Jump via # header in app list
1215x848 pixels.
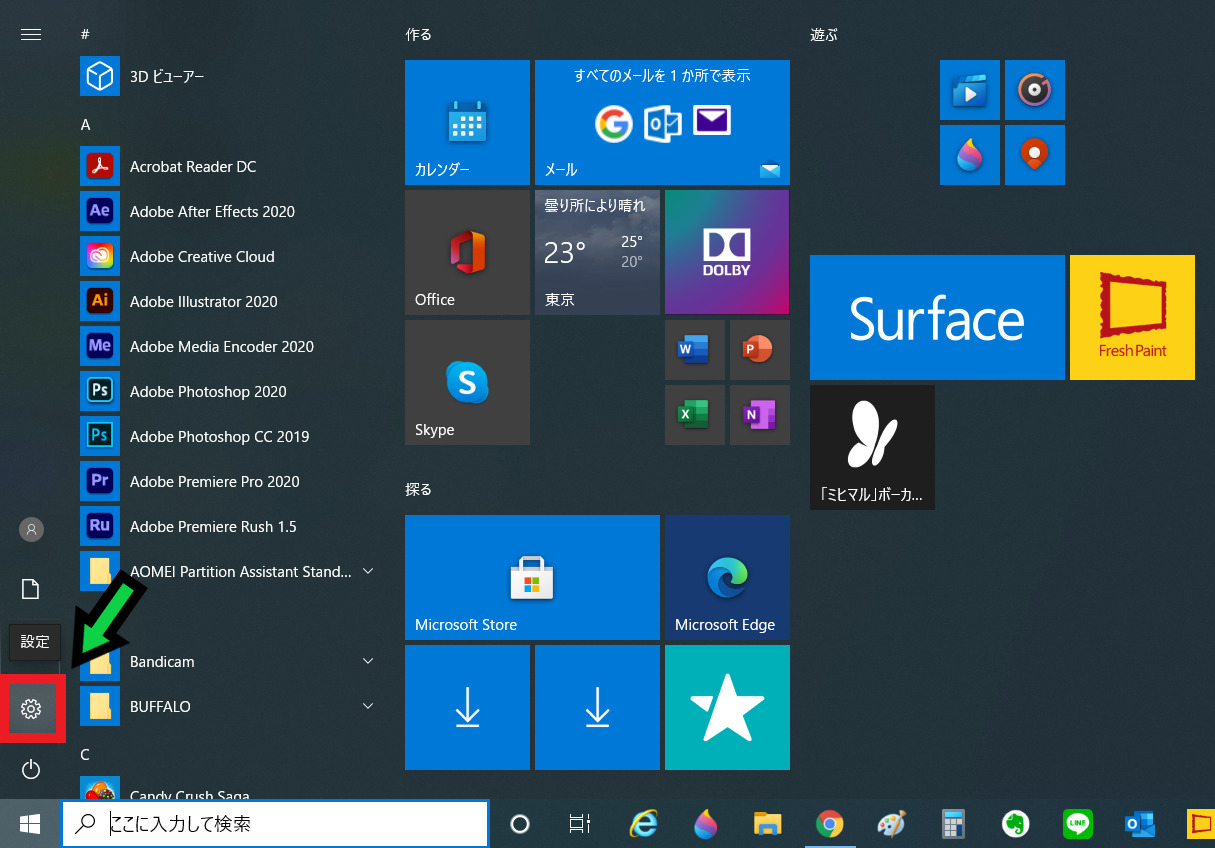(85, 34)
